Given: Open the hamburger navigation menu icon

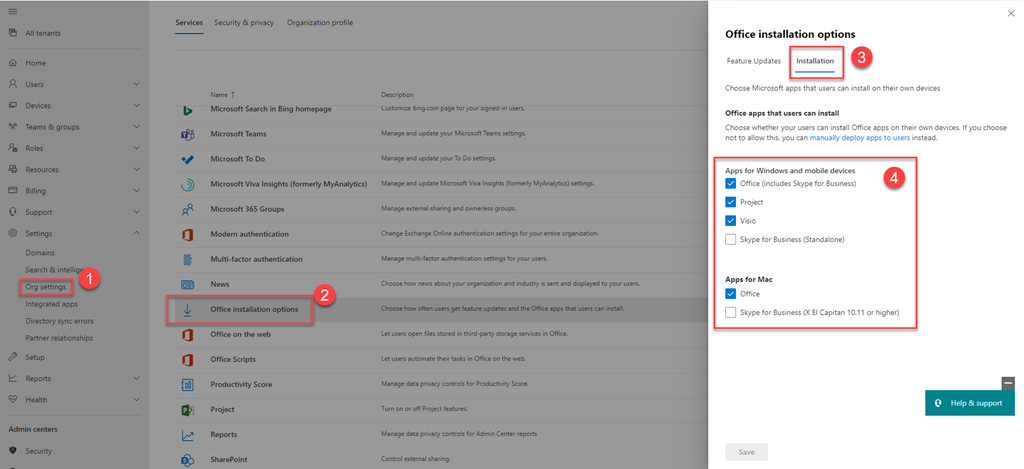Looking at the screenshot, I should [x=12, y=12].
